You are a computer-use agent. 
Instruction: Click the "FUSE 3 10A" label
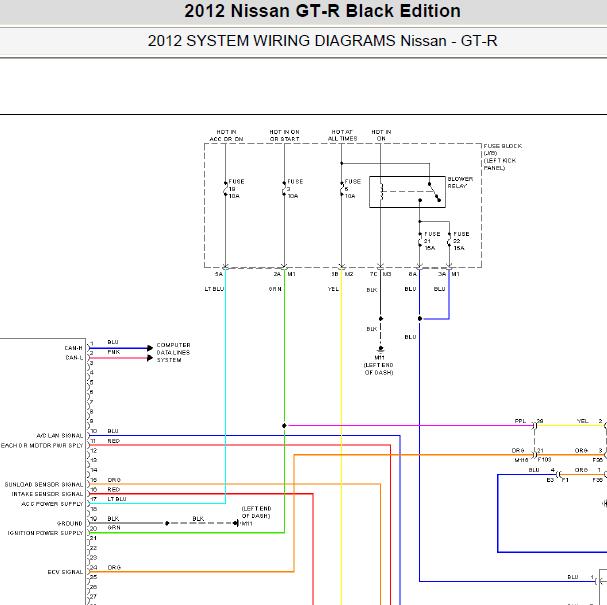pos(295,189)
